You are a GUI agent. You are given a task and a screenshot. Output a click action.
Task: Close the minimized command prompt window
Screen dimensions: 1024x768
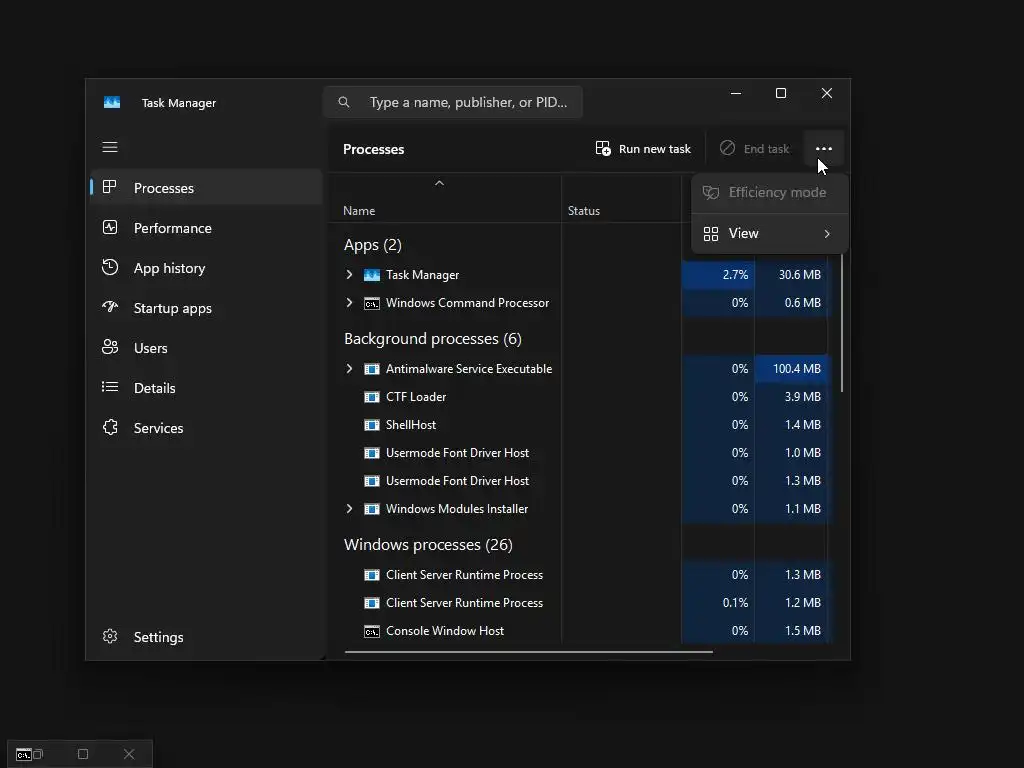click(x=129, y=754)
